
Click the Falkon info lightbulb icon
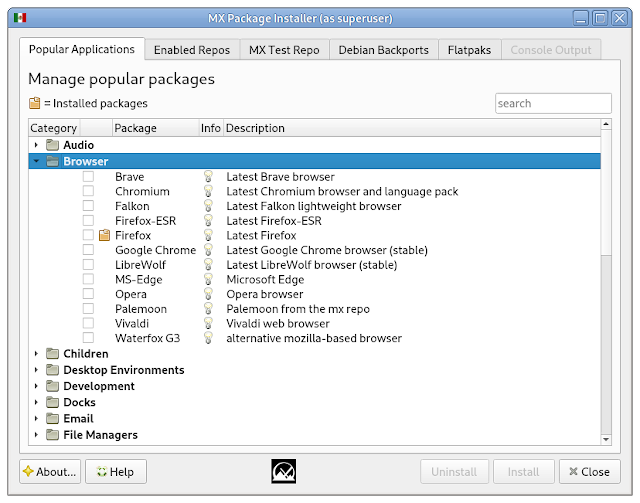click(x=208, y=206)
